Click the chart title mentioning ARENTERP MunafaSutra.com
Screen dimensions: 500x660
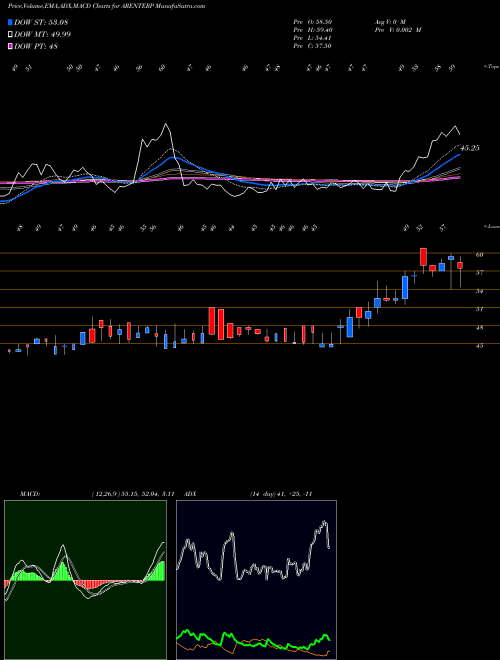pyautogui.click(x=106, y=6)
